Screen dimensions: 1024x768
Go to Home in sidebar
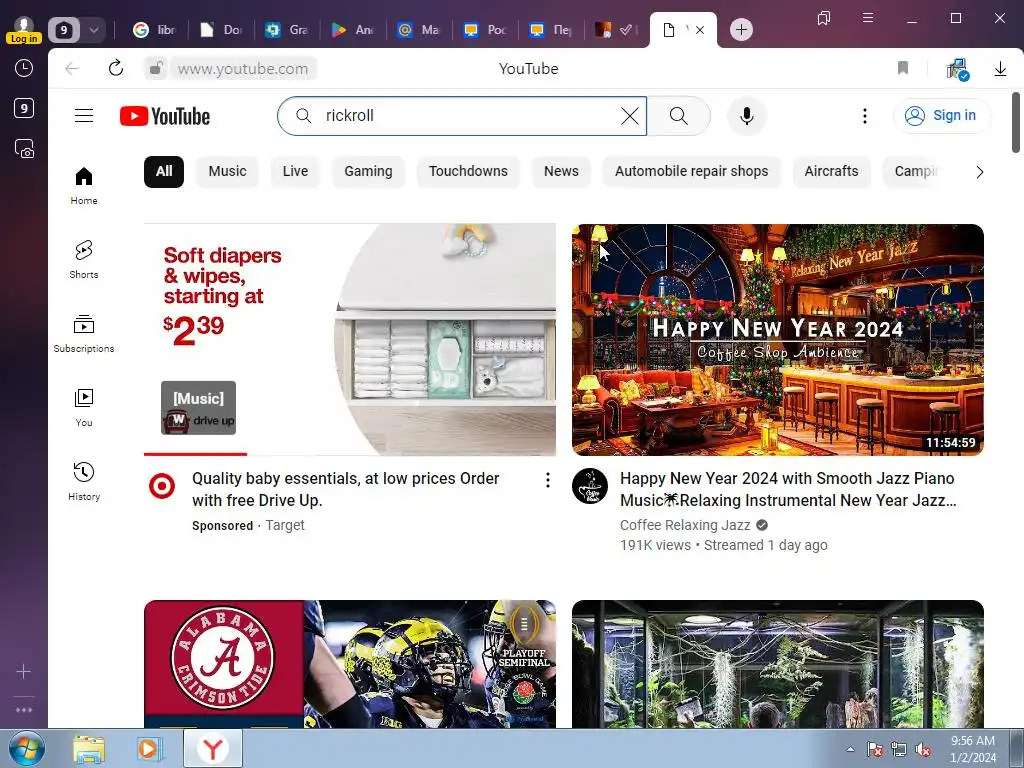[x=84, y=186]
